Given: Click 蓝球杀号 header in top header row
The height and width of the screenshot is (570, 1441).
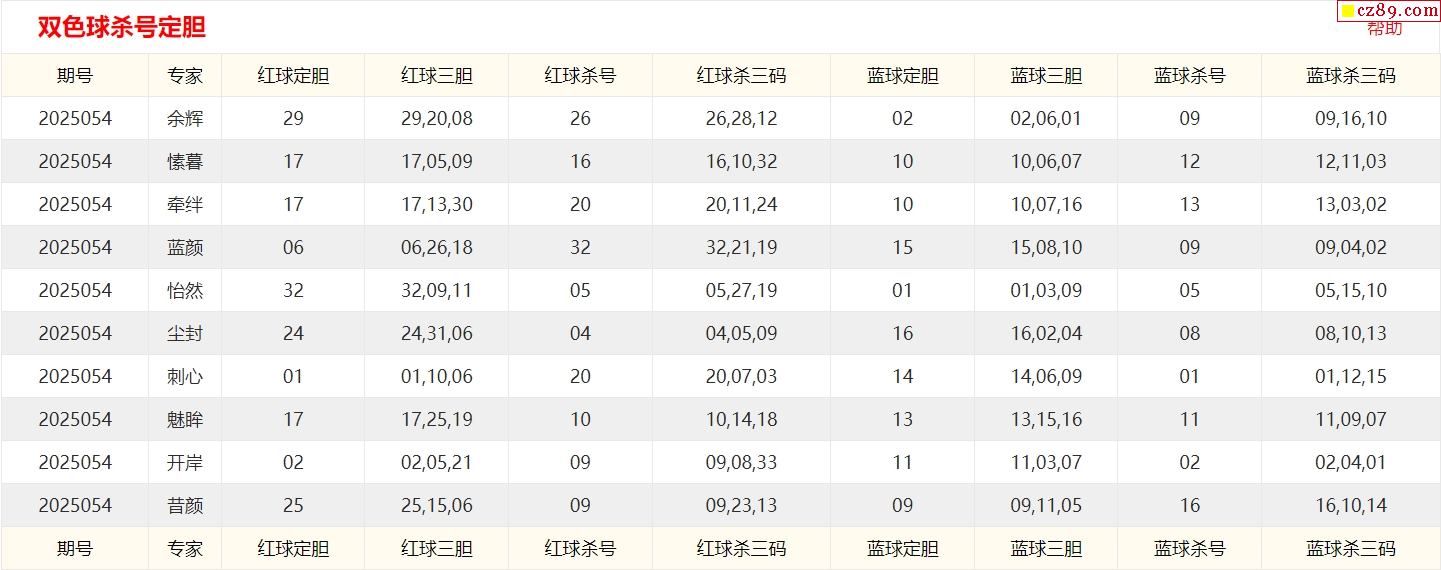Looking at the screenshot, I should [1190, 75].
